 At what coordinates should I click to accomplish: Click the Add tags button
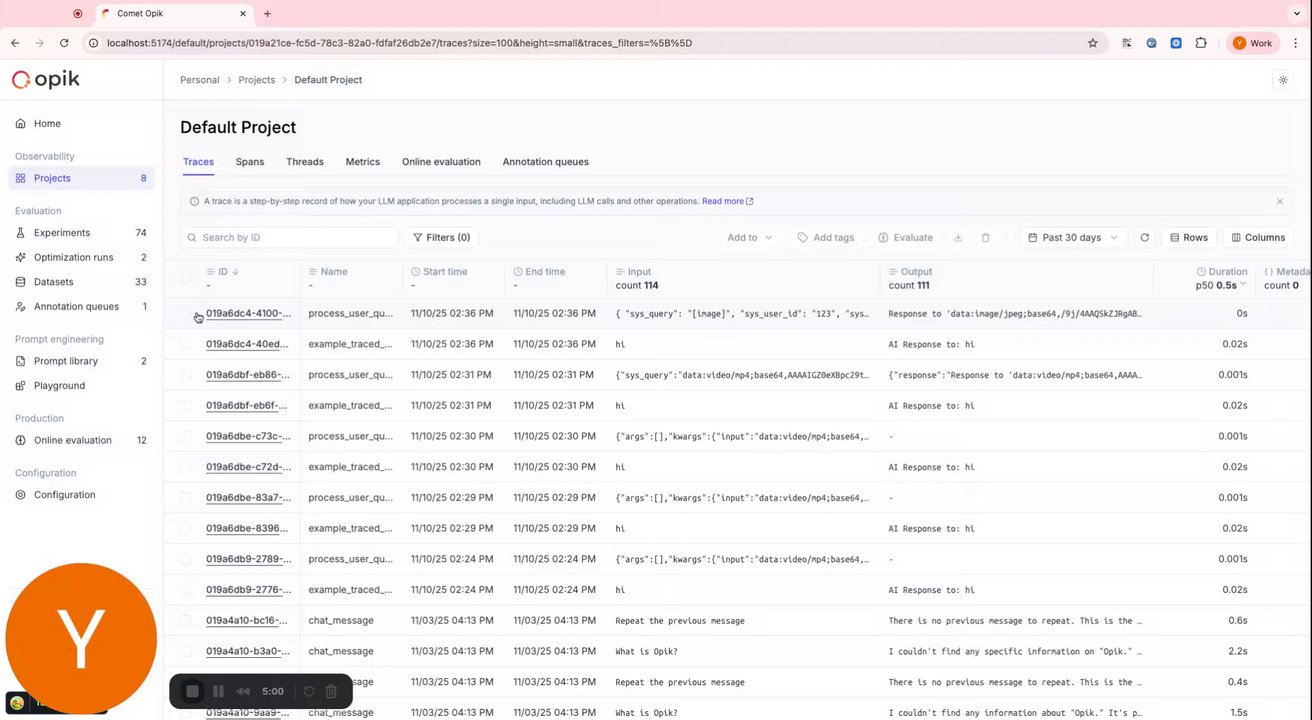[826, 238]
